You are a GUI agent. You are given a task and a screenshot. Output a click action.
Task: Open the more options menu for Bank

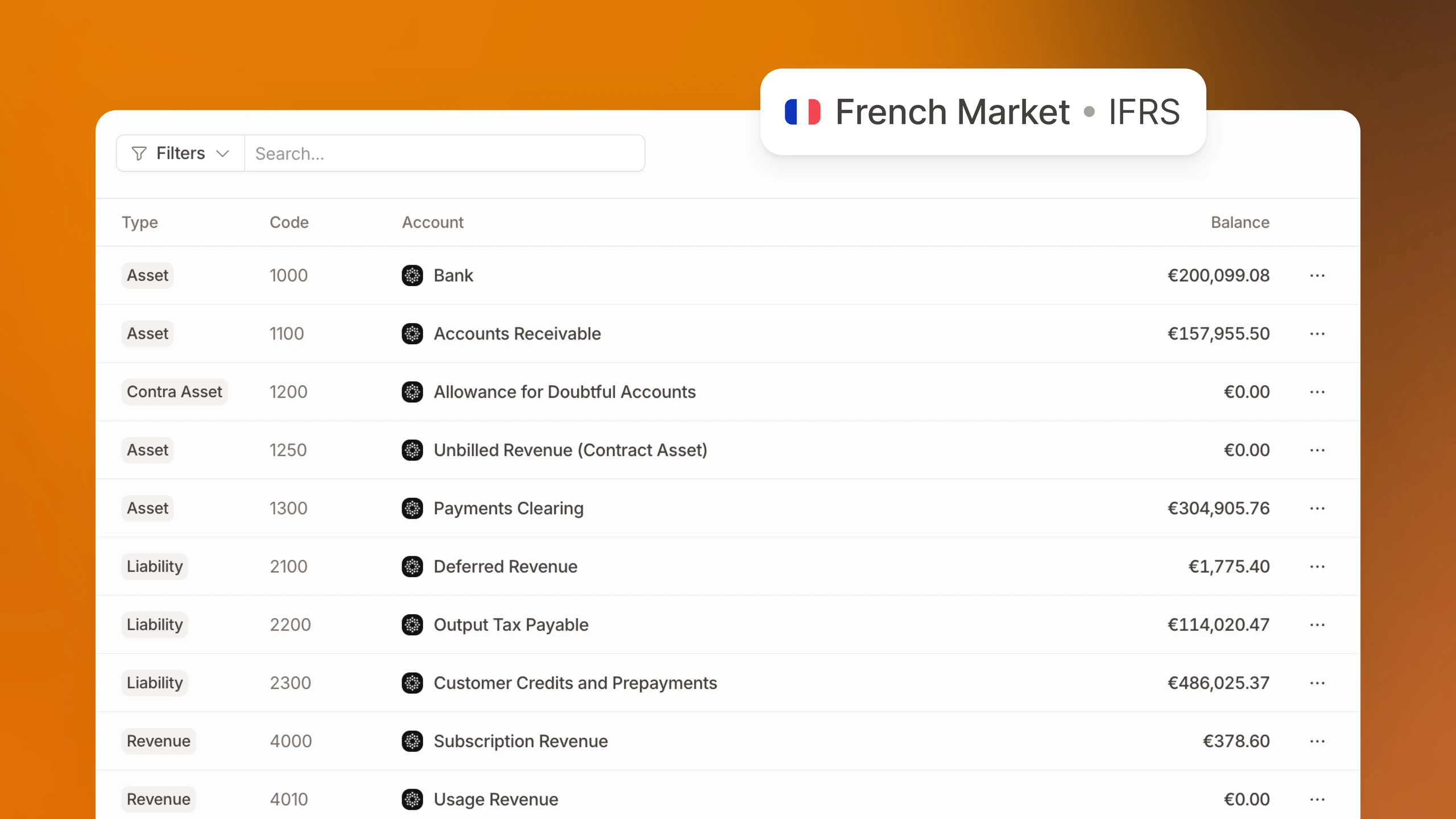1317,276
